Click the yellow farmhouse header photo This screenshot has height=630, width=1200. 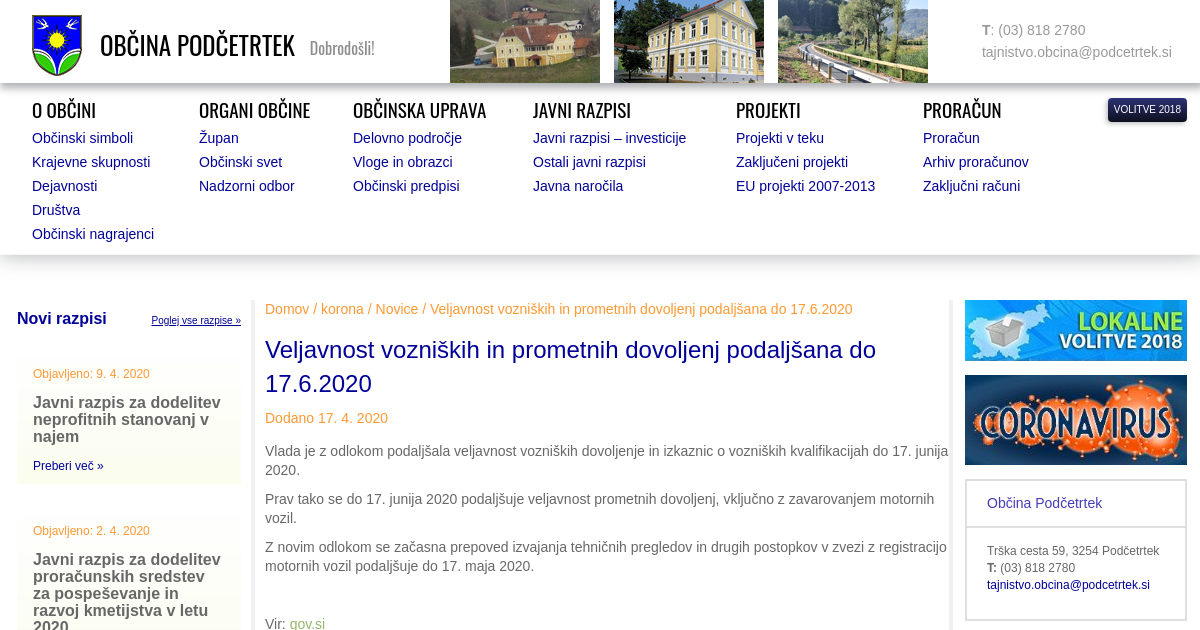(x=525, y=41)
